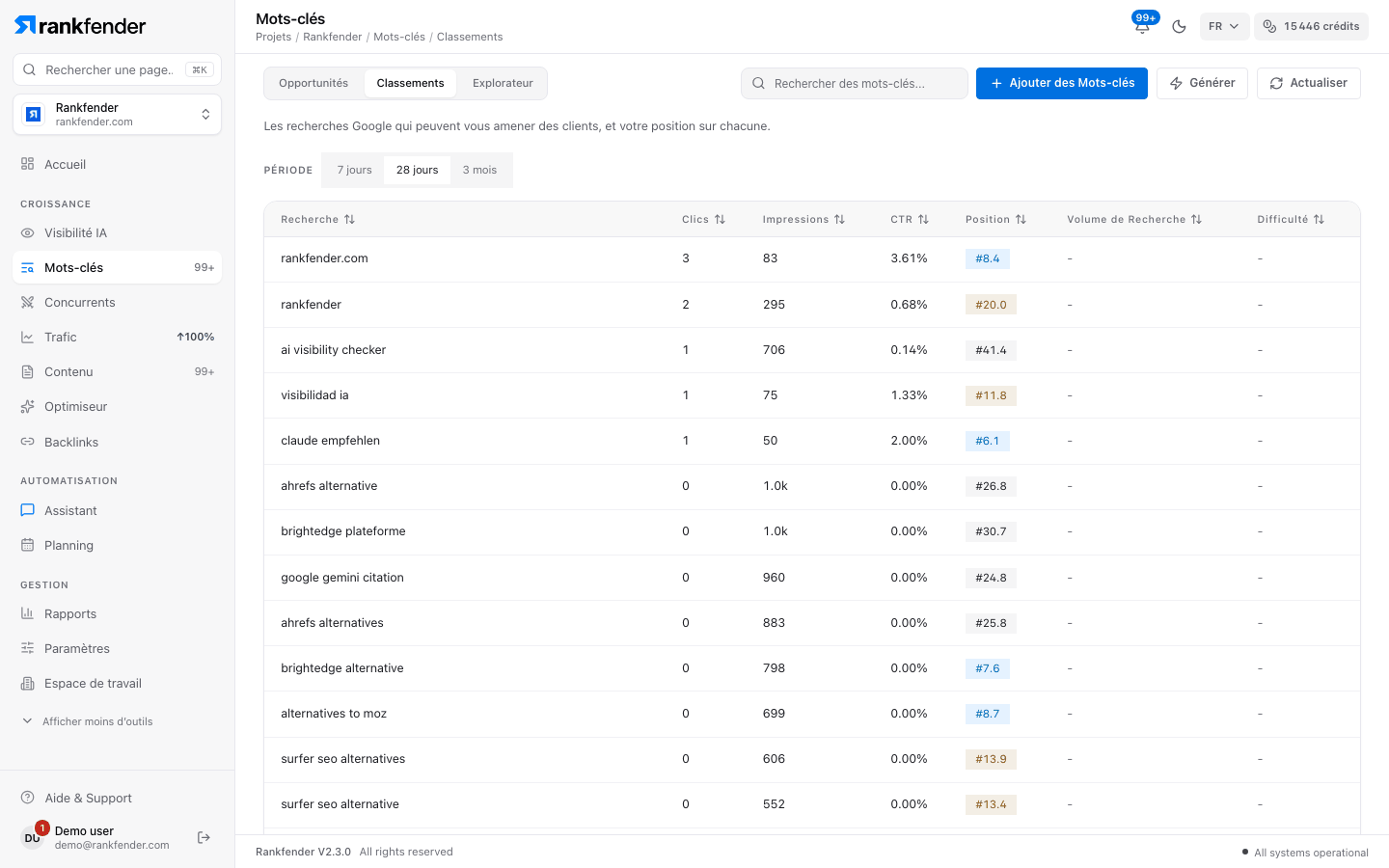Focus the Rechercher des mots-clés search box

[855, 83]
